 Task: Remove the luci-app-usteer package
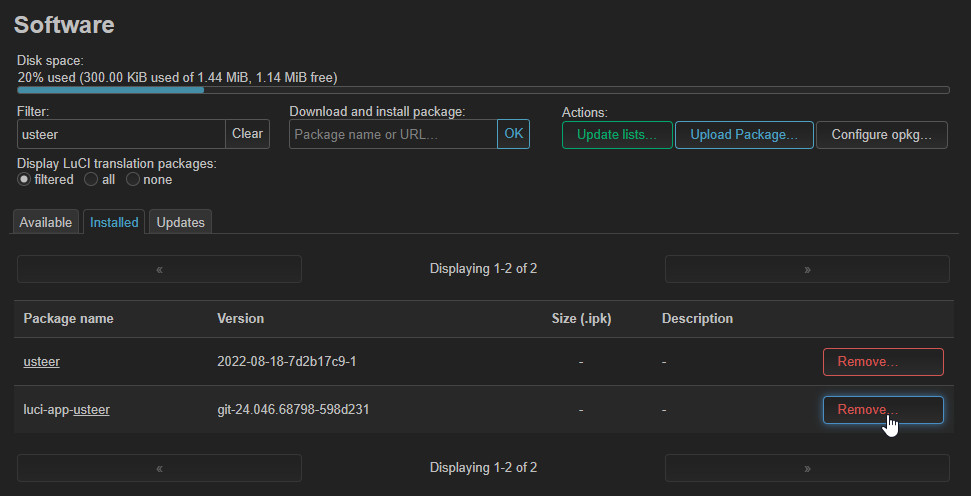[882, 409]
